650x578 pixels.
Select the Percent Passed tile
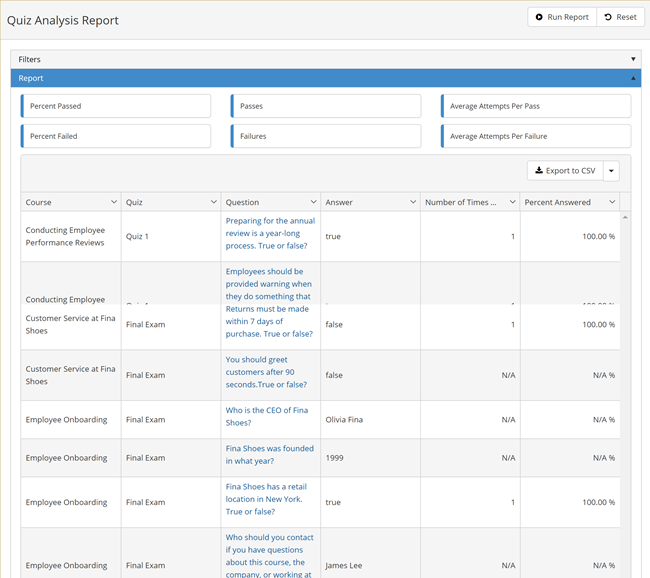coord(116,106)
